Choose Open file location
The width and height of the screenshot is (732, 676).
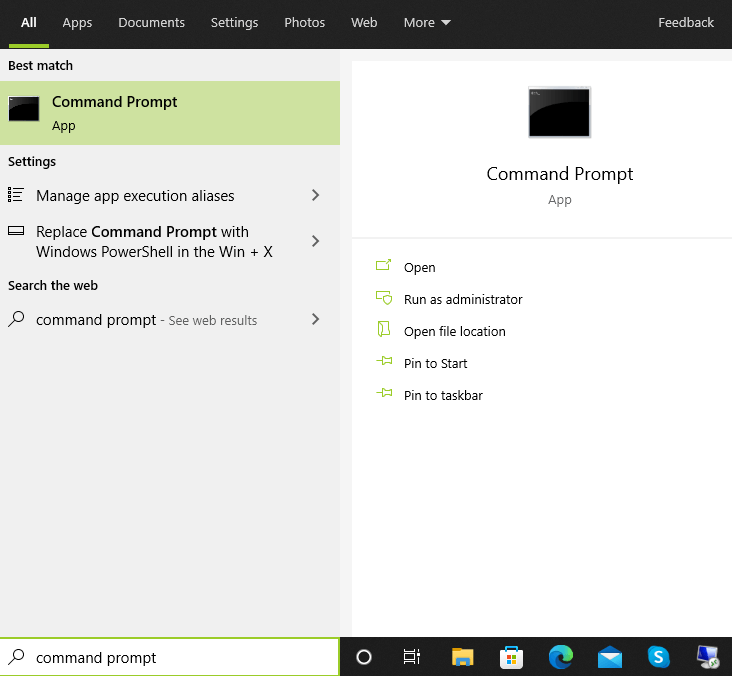[455, 331]
